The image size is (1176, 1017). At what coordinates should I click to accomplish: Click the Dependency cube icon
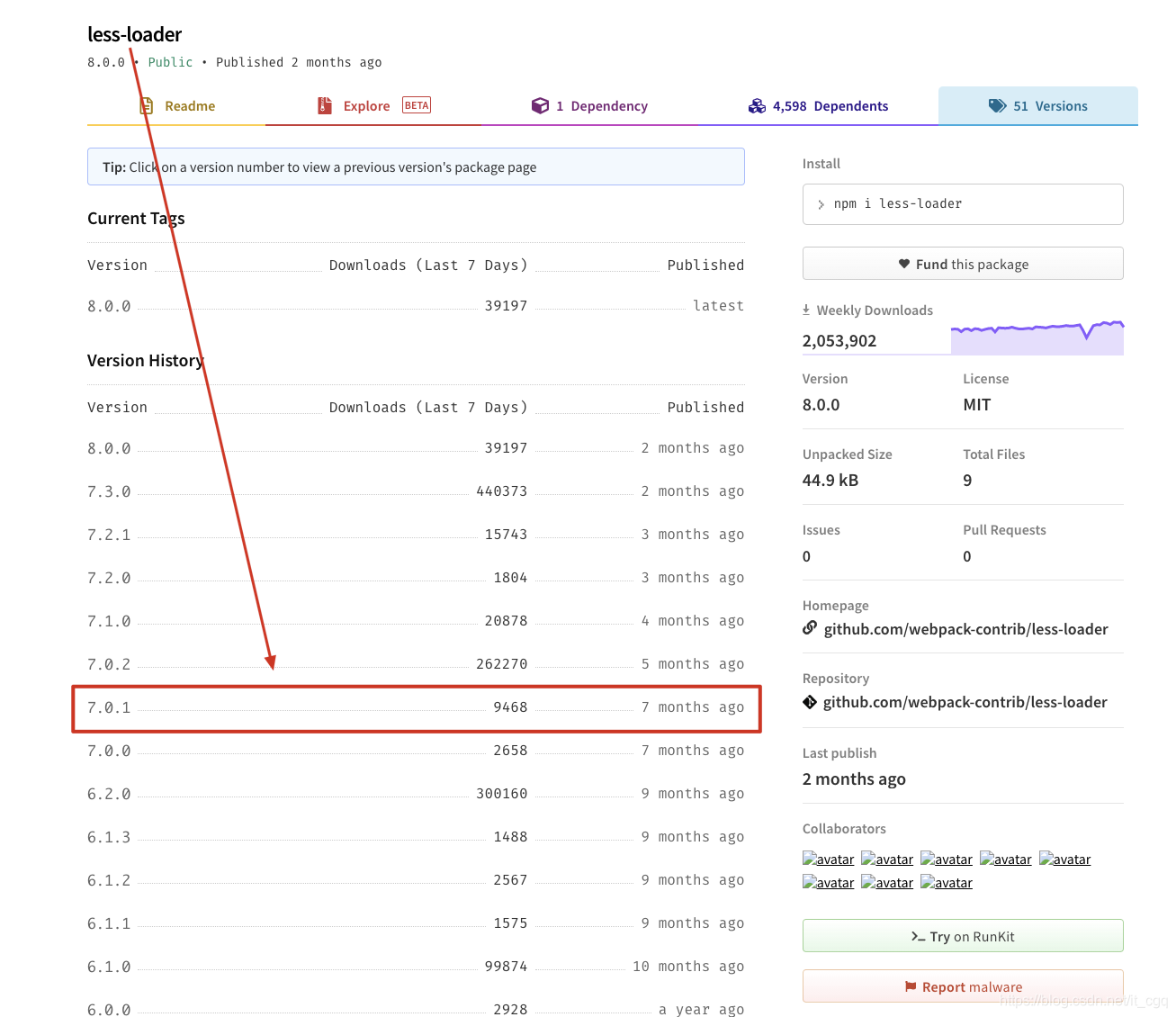[x=540, y=106]
